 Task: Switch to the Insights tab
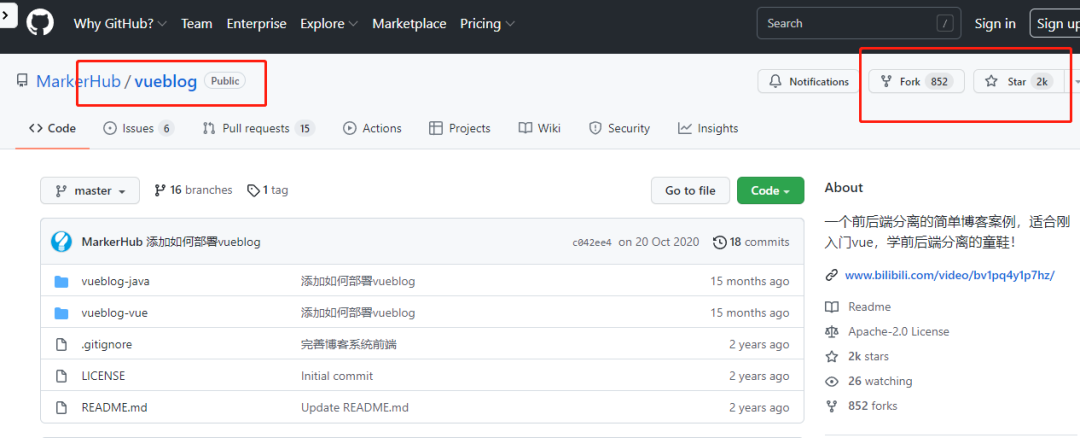point(708,128)
